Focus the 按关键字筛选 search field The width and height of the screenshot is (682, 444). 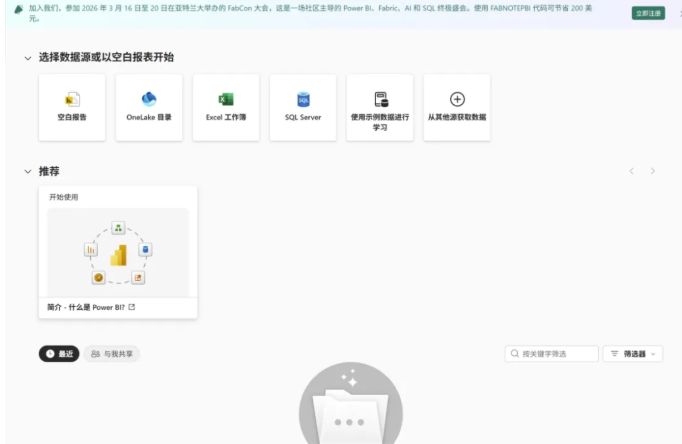(552, 354)
